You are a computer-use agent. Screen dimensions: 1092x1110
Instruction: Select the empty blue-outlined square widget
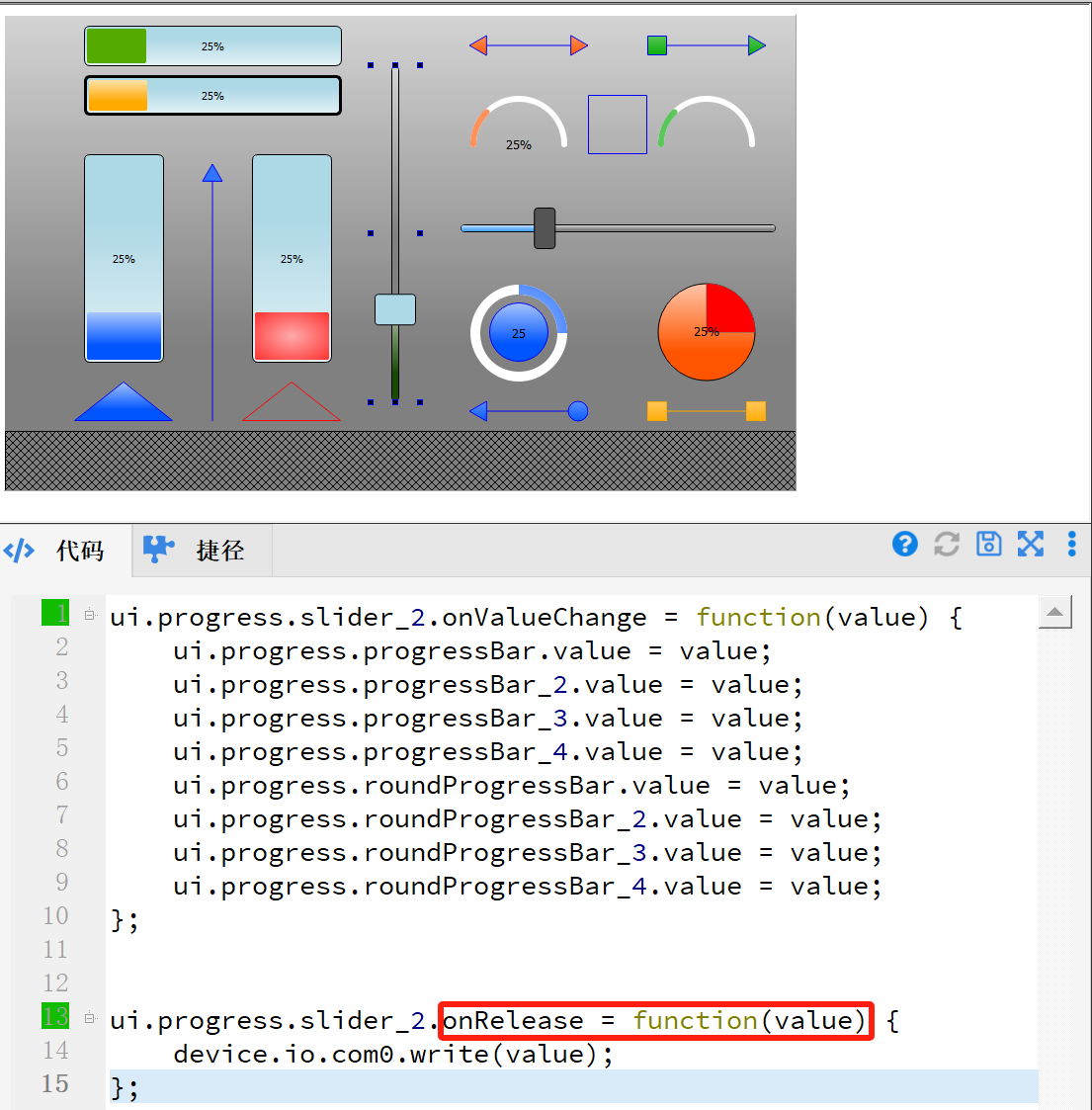618,125
